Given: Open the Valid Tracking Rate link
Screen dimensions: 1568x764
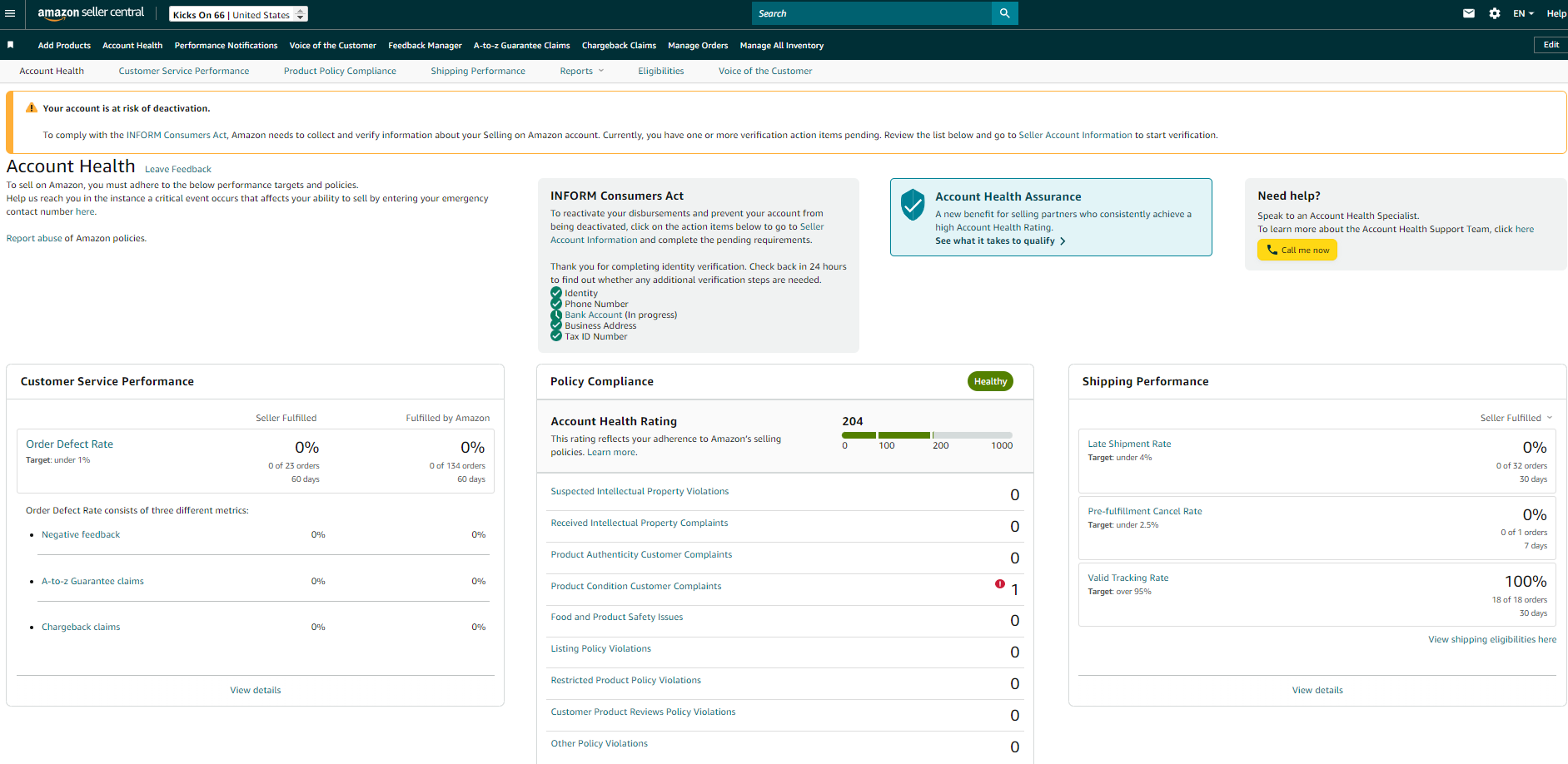Looking at the screenshot, I should (1128, 578).
